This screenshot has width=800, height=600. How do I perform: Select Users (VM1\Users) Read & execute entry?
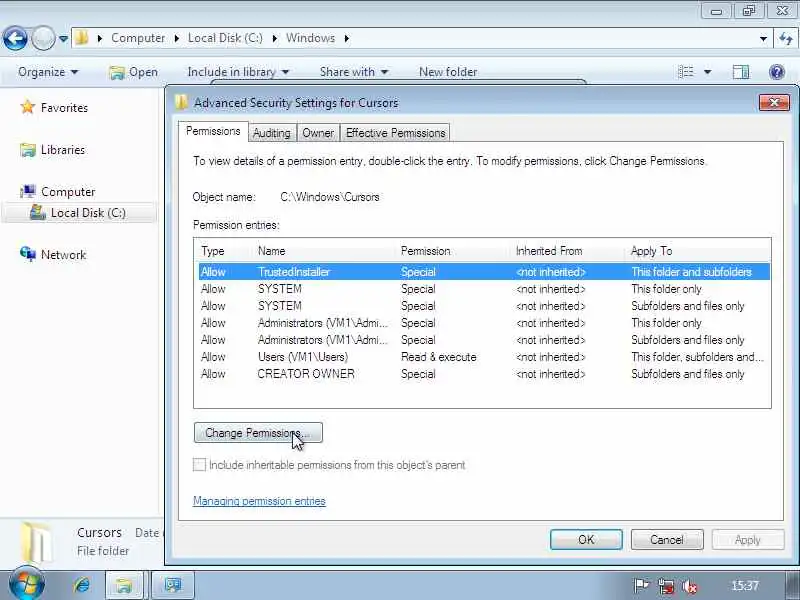(484, 357)
